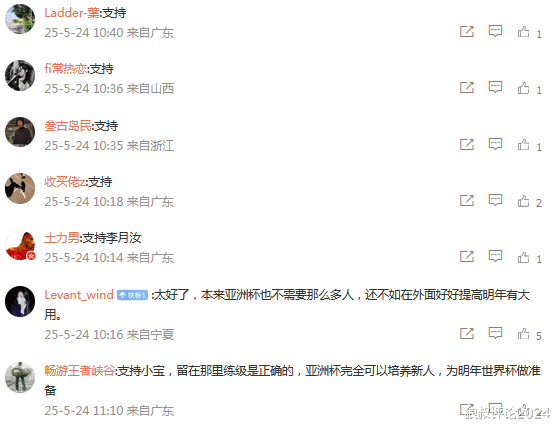The height and width of the screenshot is (428, 557).
Task: Open Levant_wind's avatar image
Action: [20, 301]
